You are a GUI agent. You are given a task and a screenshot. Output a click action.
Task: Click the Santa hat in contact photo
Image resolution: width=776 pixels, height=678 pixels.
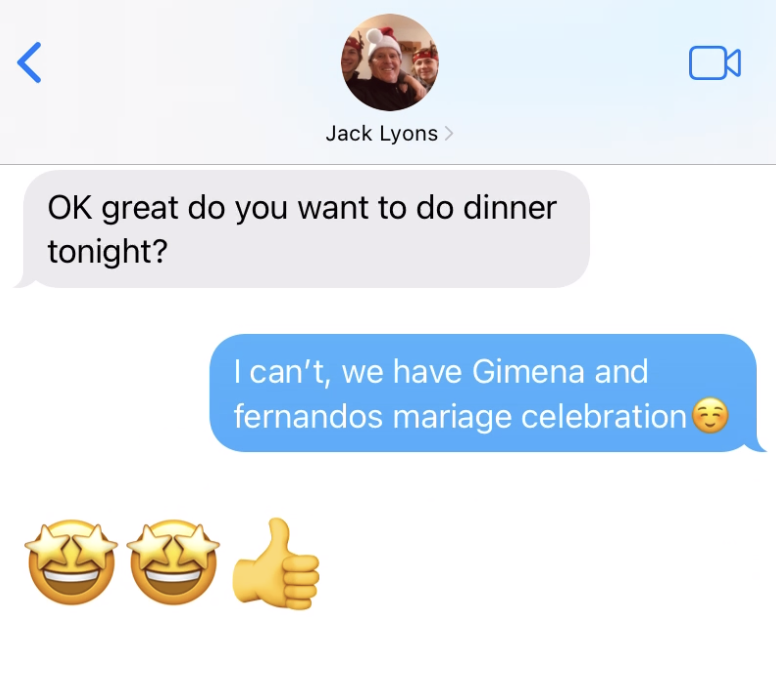point(384,41)
